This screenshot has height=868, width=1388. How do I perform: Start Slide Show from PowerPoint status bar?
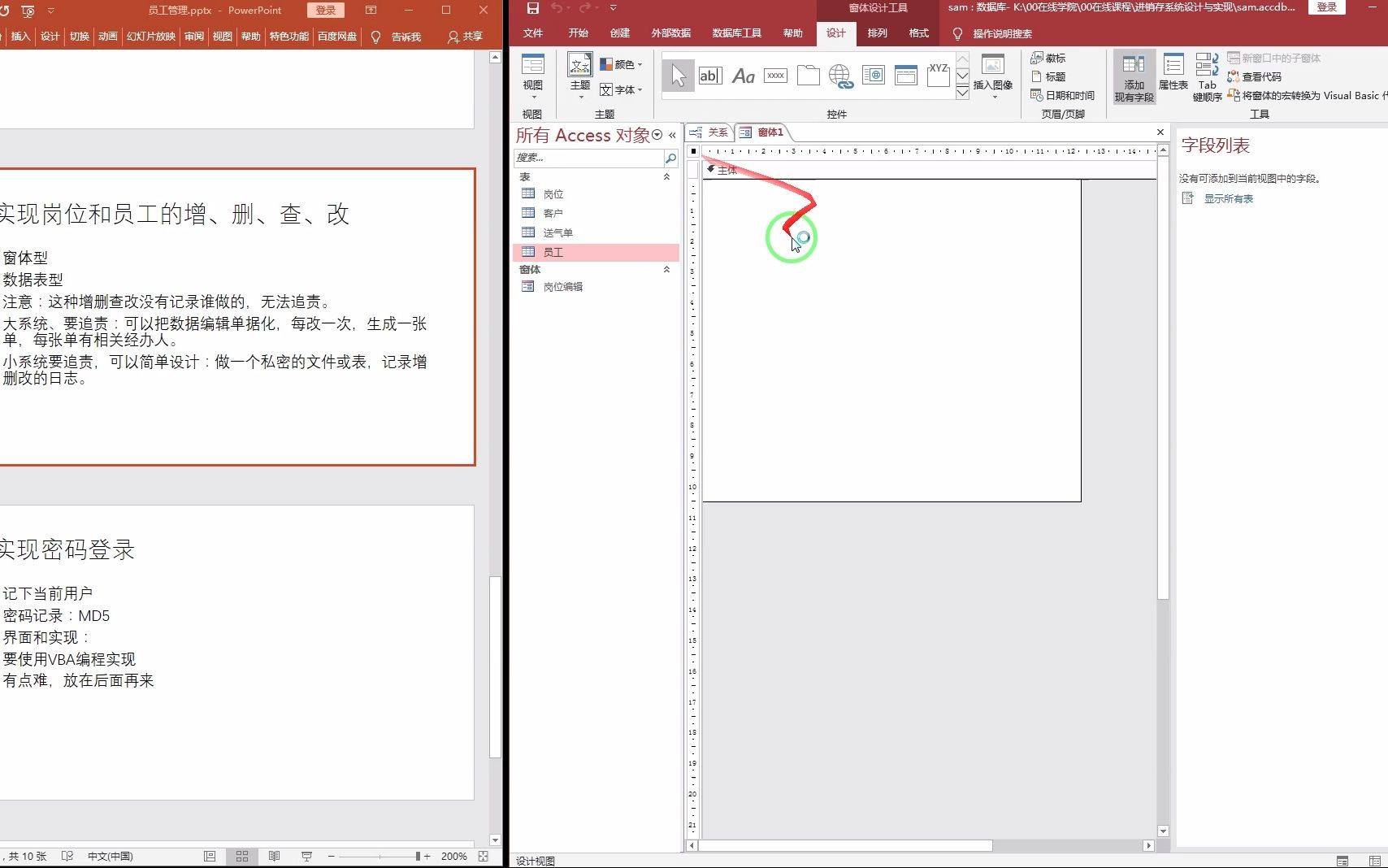[306, 856]
